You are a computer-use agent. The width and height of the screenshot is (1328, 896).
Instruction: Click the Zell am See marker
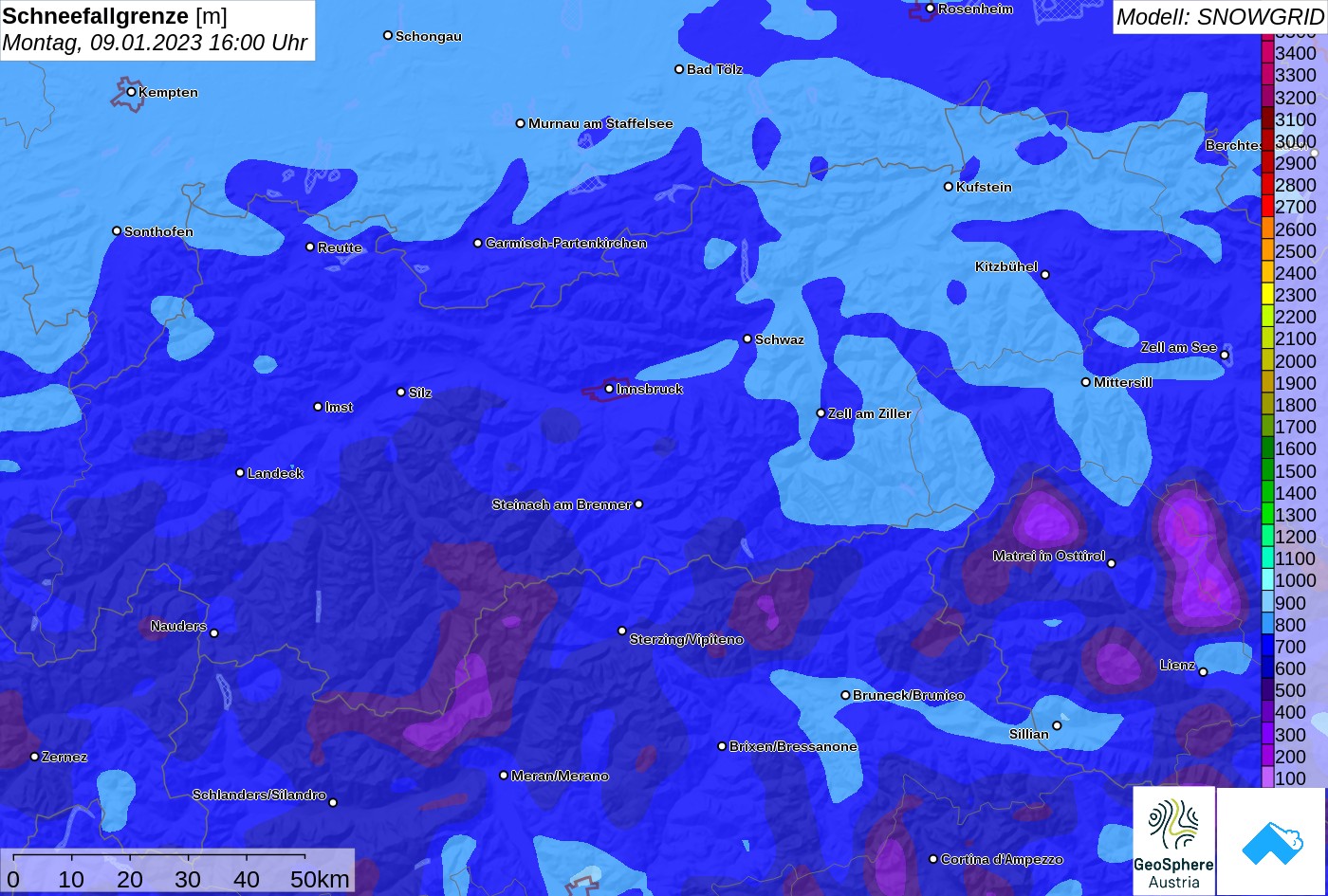pyautogui.click(x=1225, y=356)
